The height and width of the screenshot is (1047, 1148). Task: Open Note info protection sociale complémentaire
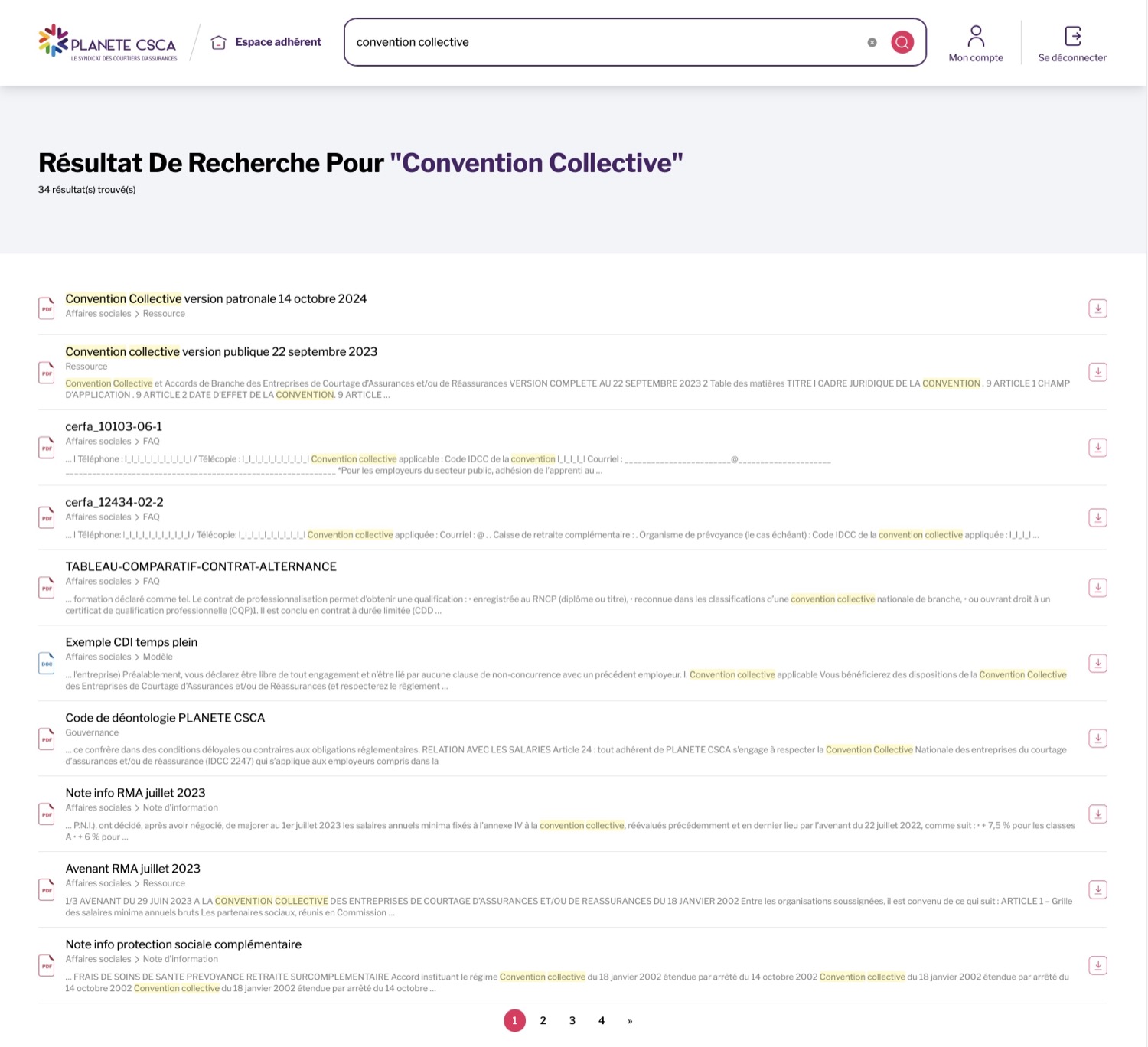(x=183, y=944)
